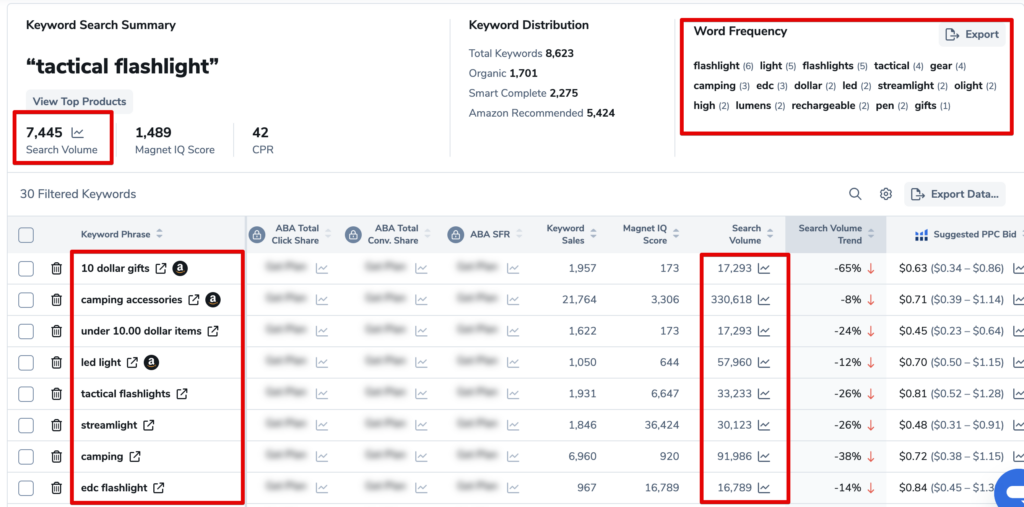This screenshot has height=507, width=1024.
Task: Toggle the select-all header checkbox
Action: point(26,235)
